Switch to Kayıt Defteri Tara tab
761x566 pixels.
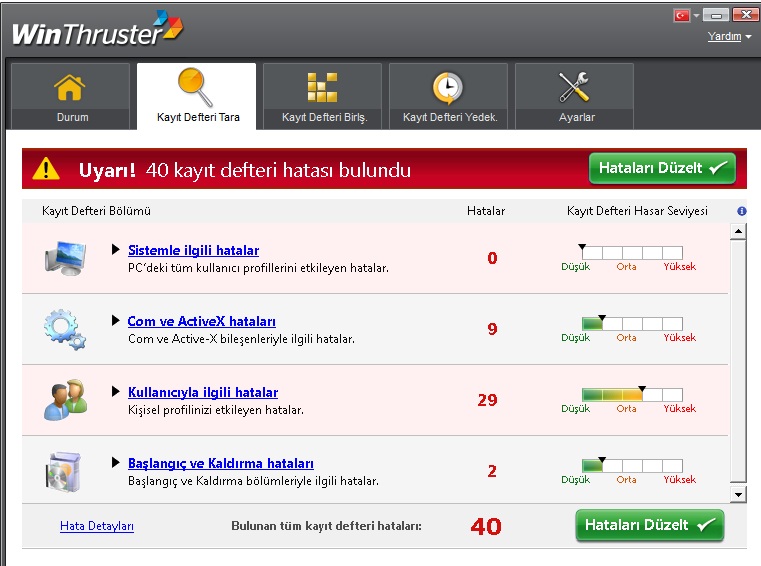pos(197,96)
